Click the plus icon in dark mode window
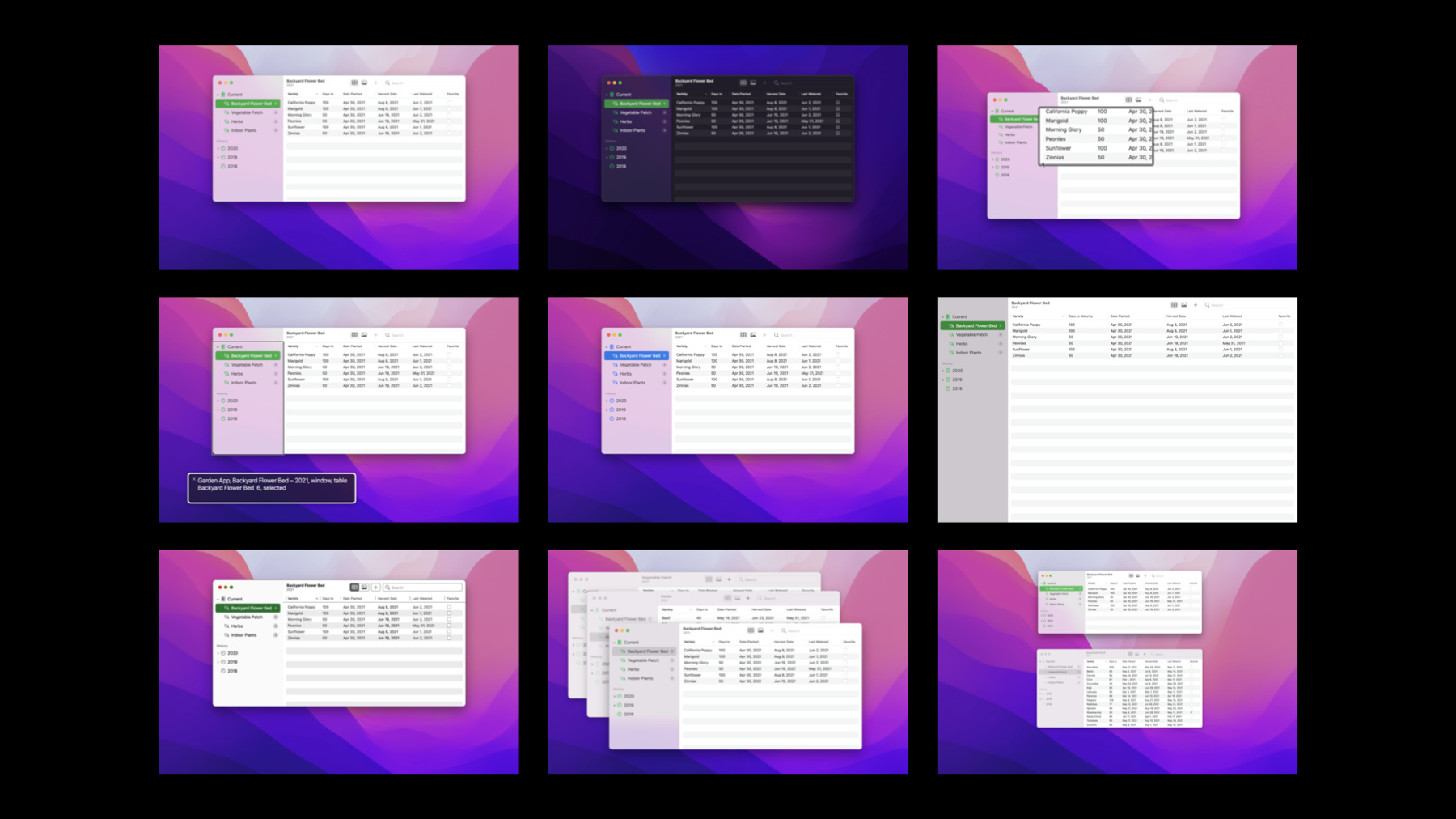 point(764,83)
